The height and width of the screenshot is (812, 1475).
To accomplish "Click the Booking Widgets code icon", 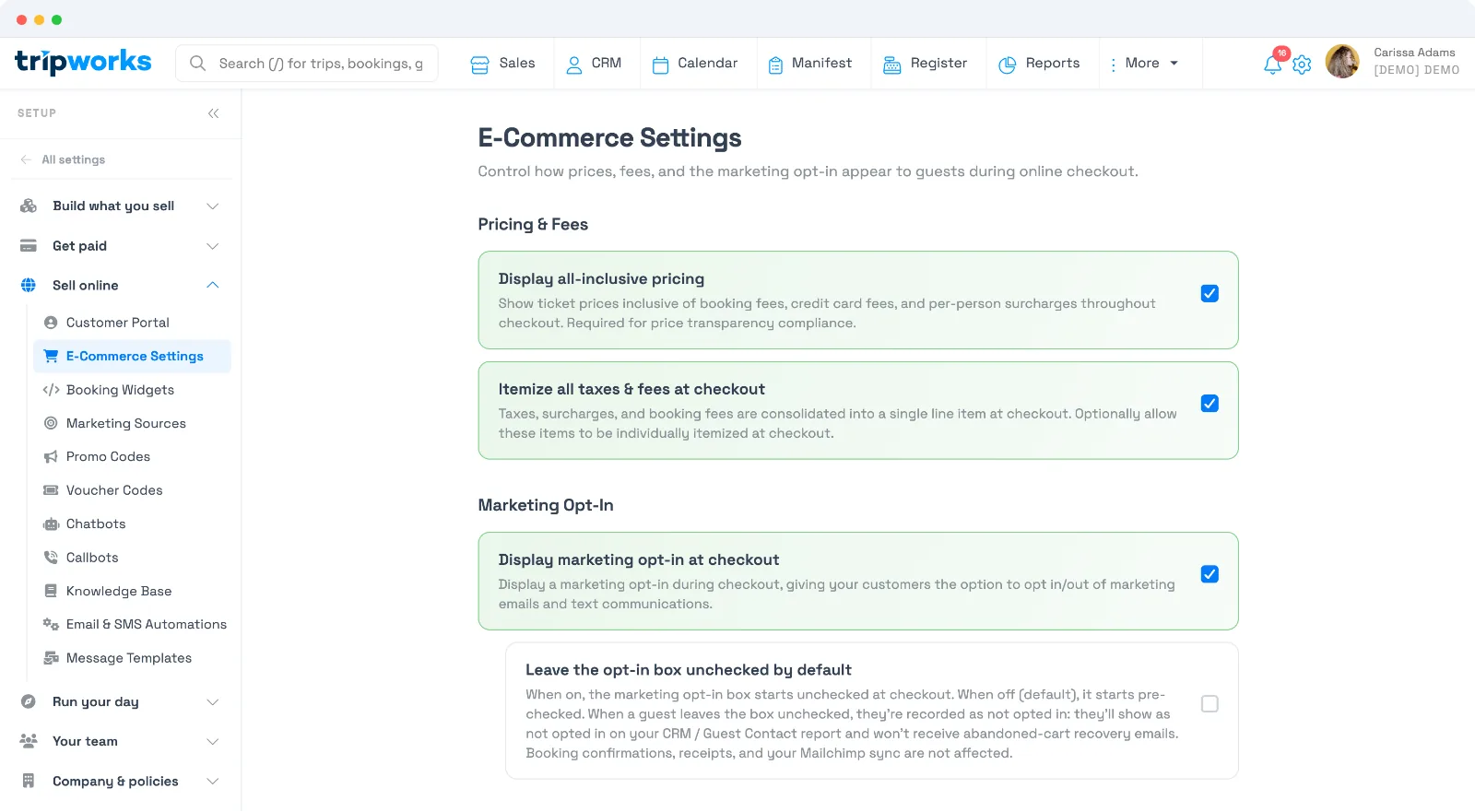I will point(51,390).
